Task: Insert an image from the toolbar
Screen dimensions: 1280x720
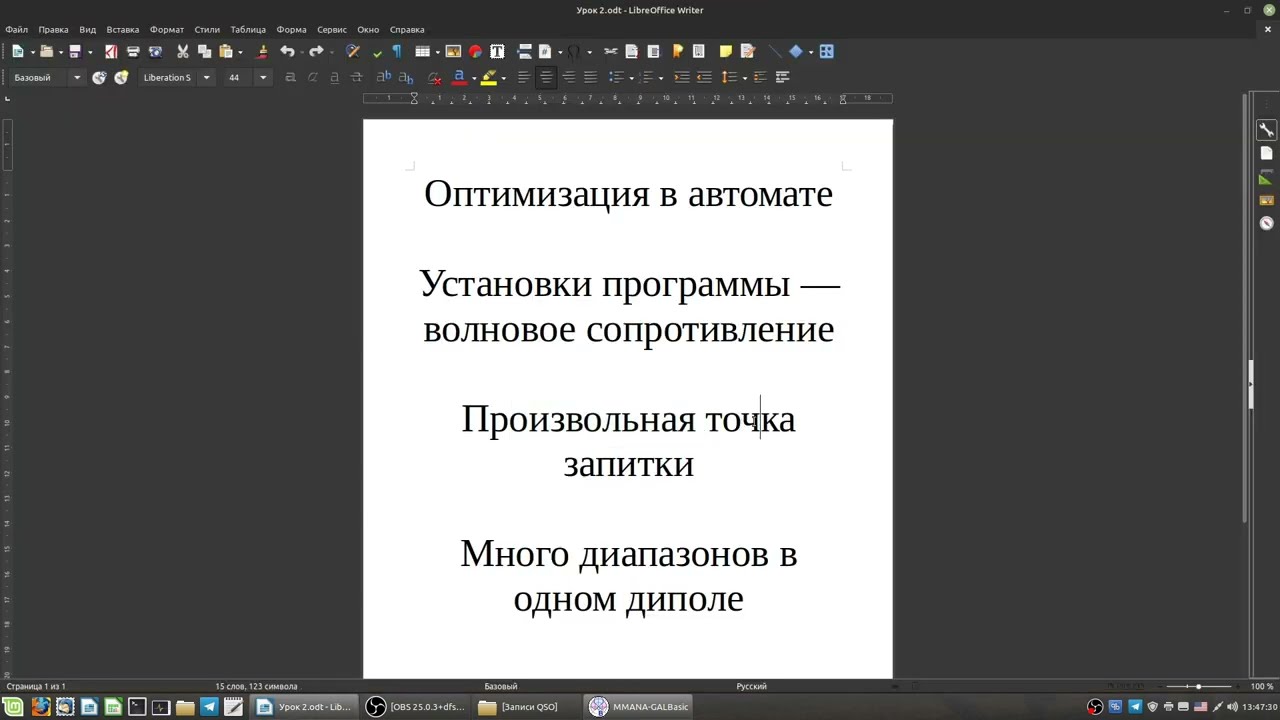Action: (453, 51)
